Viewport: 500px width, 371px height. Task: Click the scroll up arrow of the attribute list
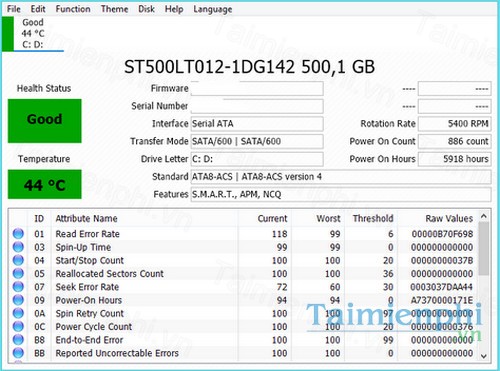(484, 216)
